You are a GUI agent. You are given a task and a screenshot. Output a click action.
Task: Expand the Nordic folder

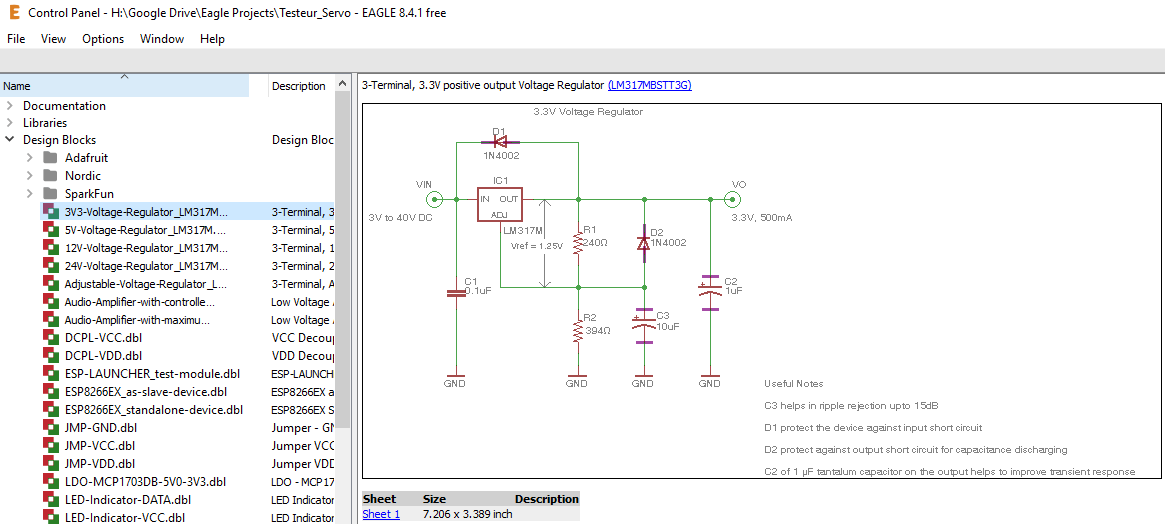(29, 175)
